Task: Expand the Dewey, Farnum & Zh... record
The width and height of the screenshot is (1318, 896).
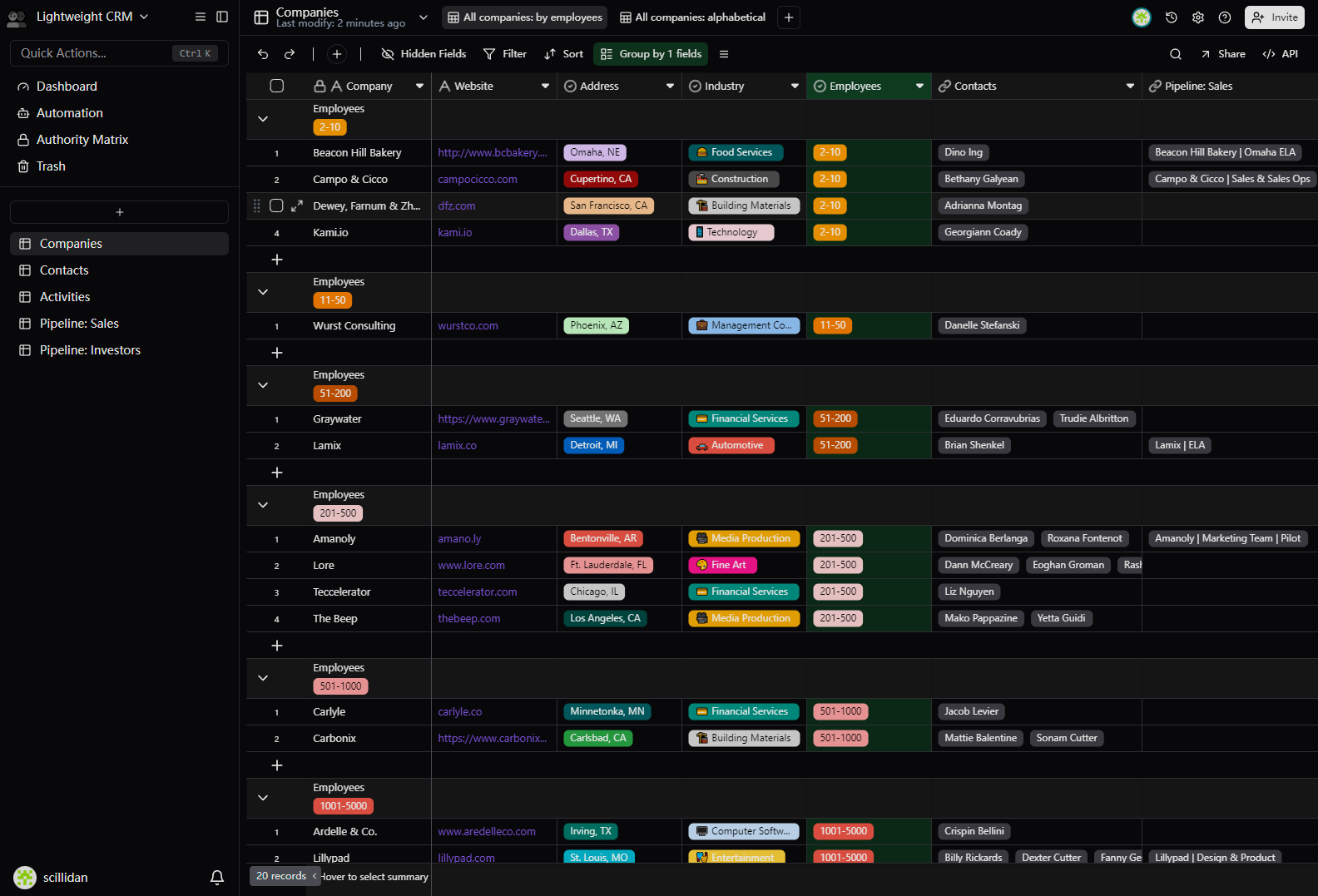Action: coord(297,205)
